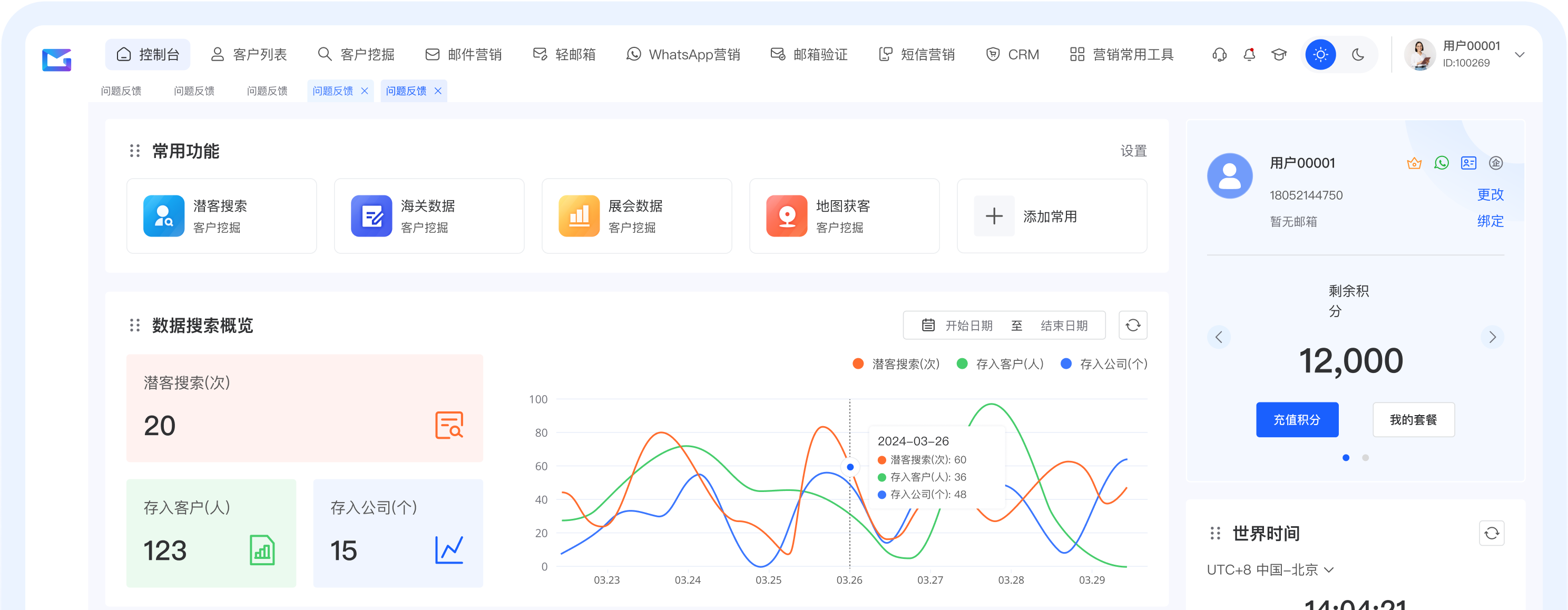Open the WhatsApp营销 menu

683,55
